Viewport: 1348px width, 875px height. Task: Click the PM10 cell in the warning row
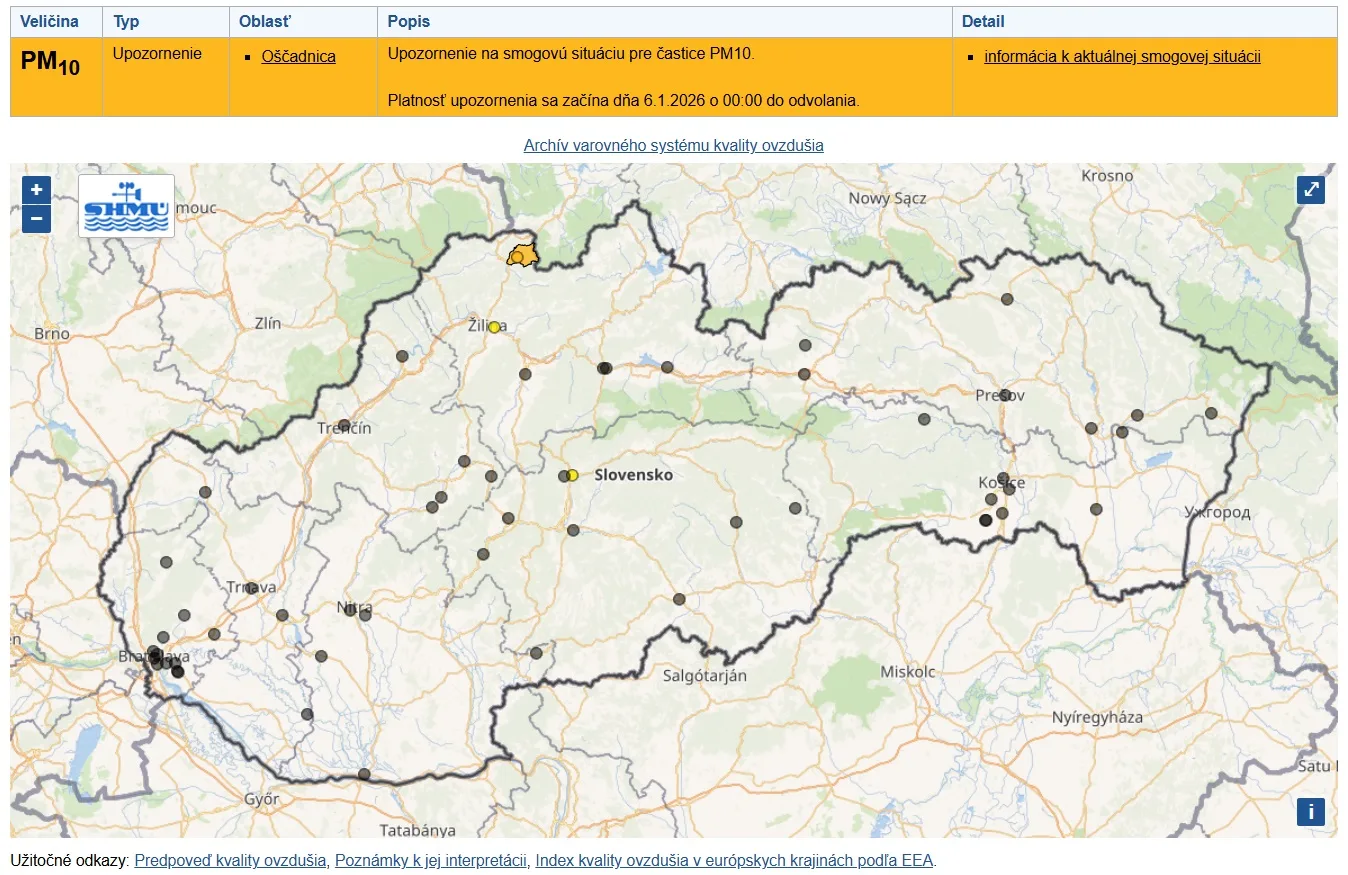point(50,63)
